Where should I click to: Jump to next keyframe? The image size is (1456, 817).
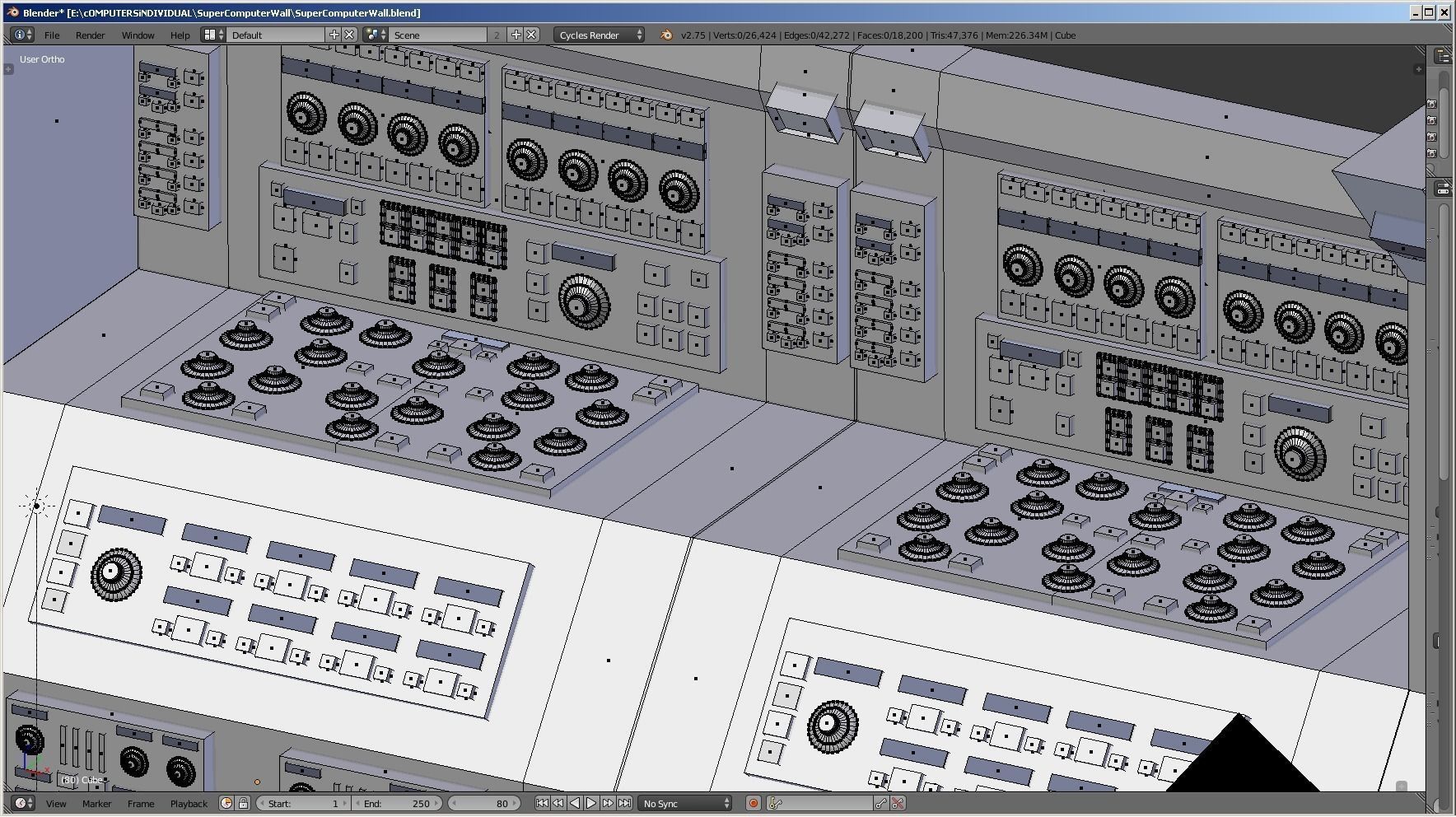click(x=608, y=803)
